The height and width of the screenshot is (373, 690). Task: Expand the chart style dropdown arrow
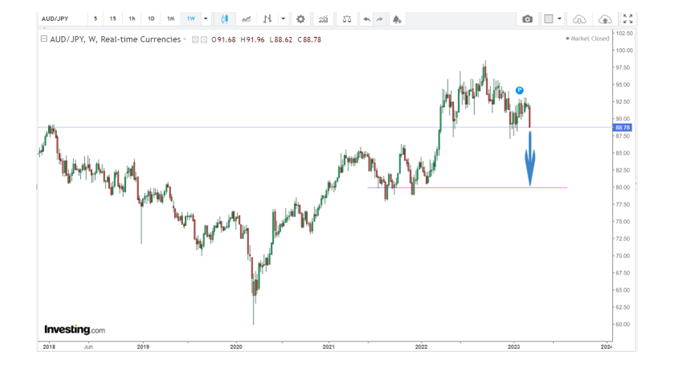283,19
